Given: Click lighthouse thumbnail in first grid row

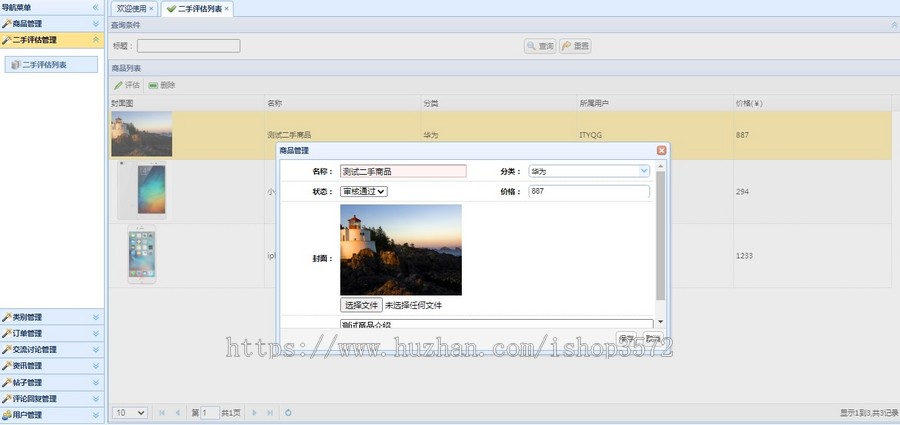Looking at the screenshot, I should (142, 134).
